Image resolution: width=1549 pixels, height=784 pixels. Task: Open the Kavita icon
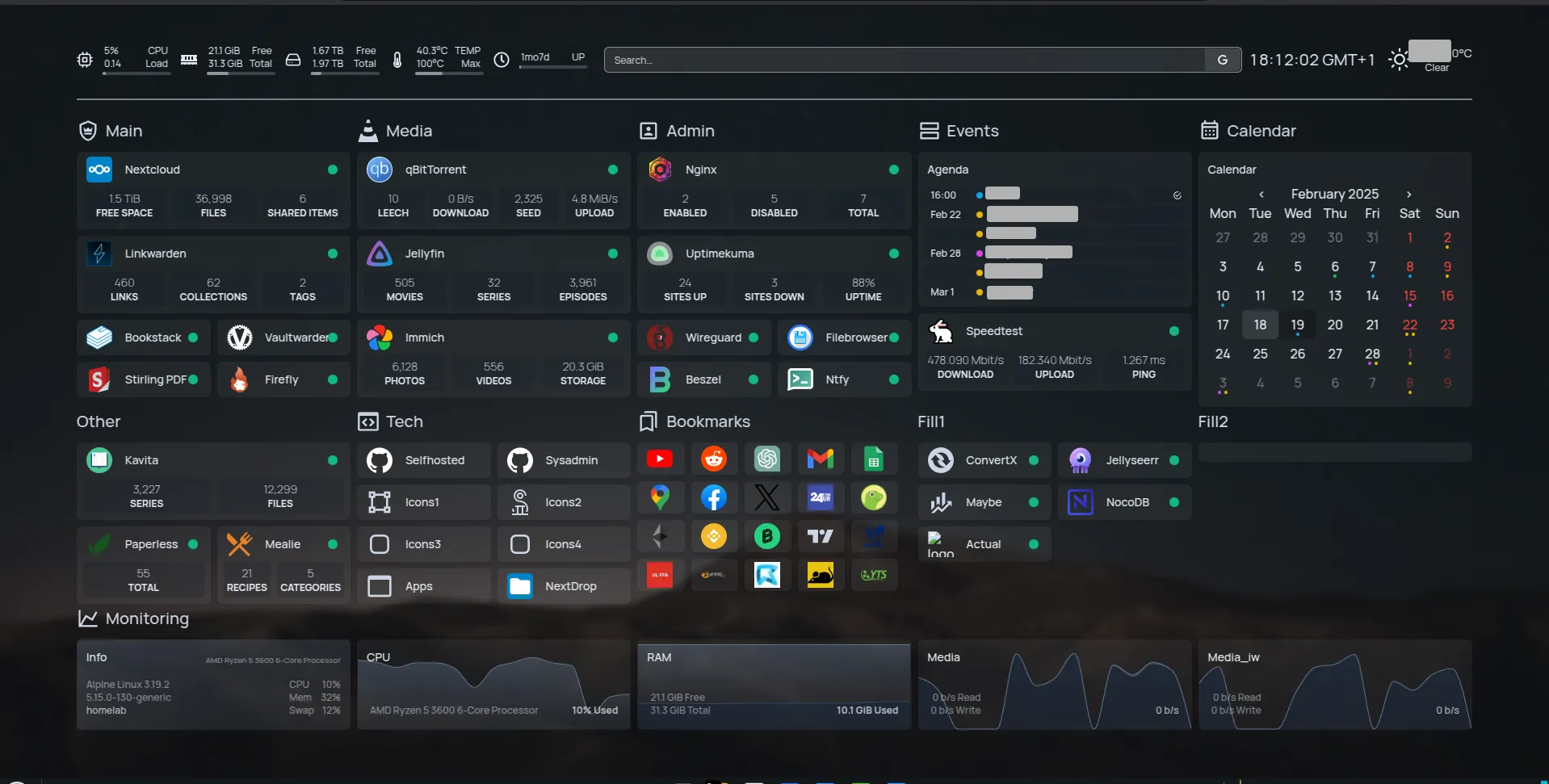tap(99, 460)
